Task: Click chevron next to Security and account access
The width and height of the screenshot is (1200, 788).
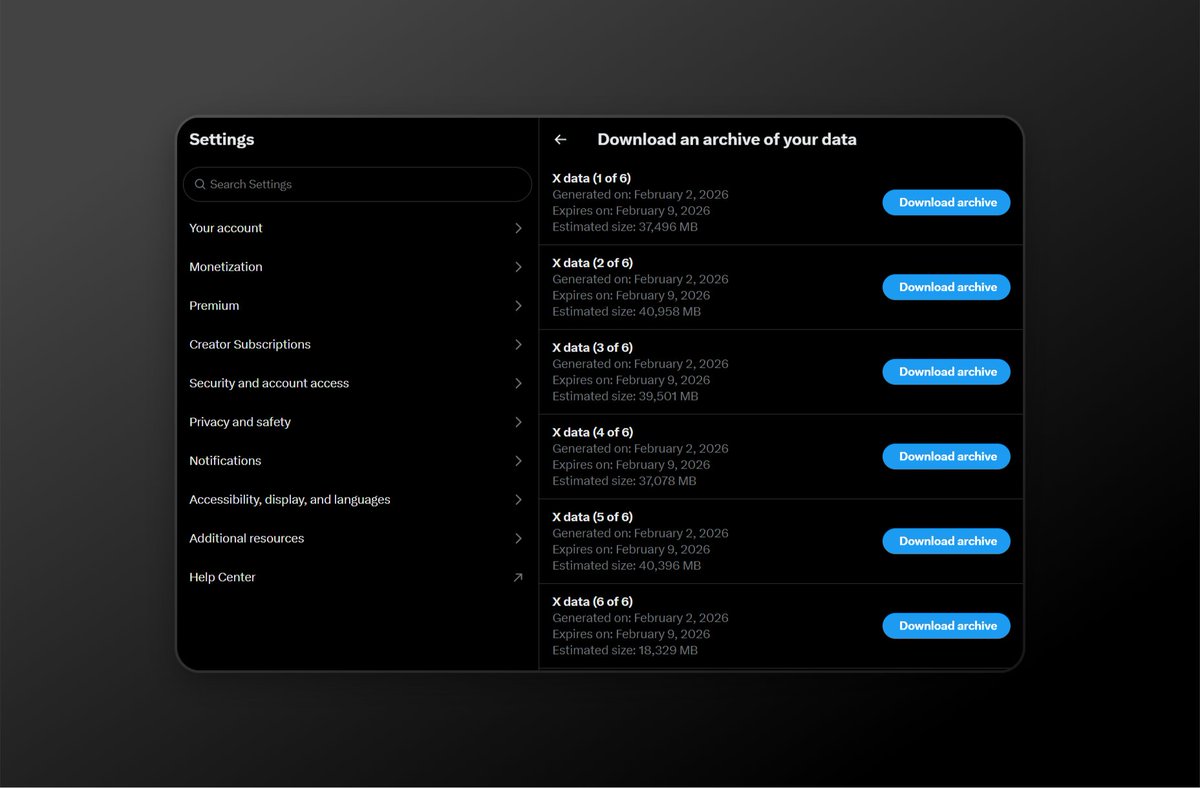Action: [x=518, y=384]
